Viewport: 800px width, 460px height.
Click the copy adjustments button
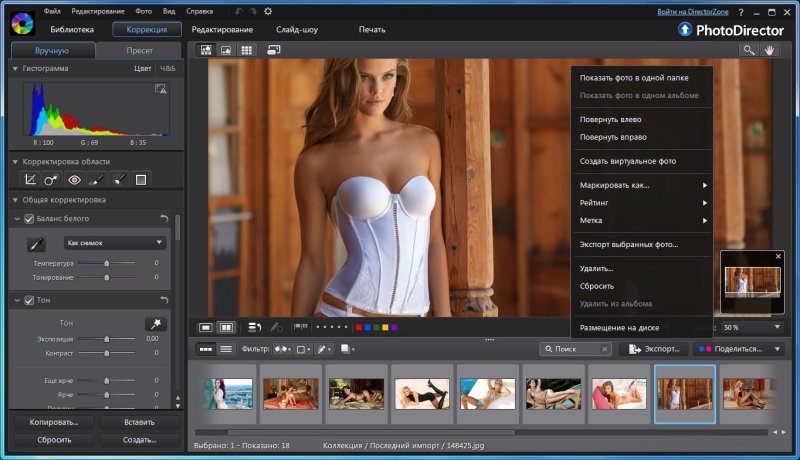click(x=54, y=422)
